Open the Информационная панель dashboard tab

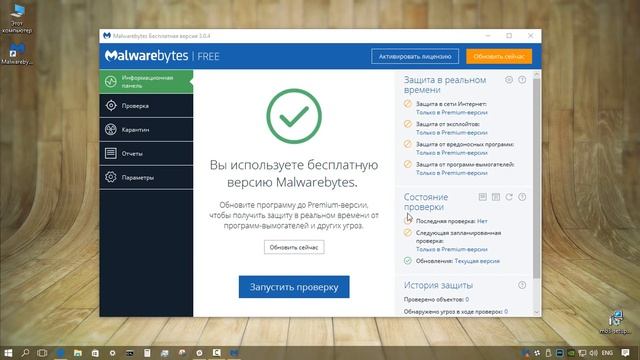(x=146, y=82)
